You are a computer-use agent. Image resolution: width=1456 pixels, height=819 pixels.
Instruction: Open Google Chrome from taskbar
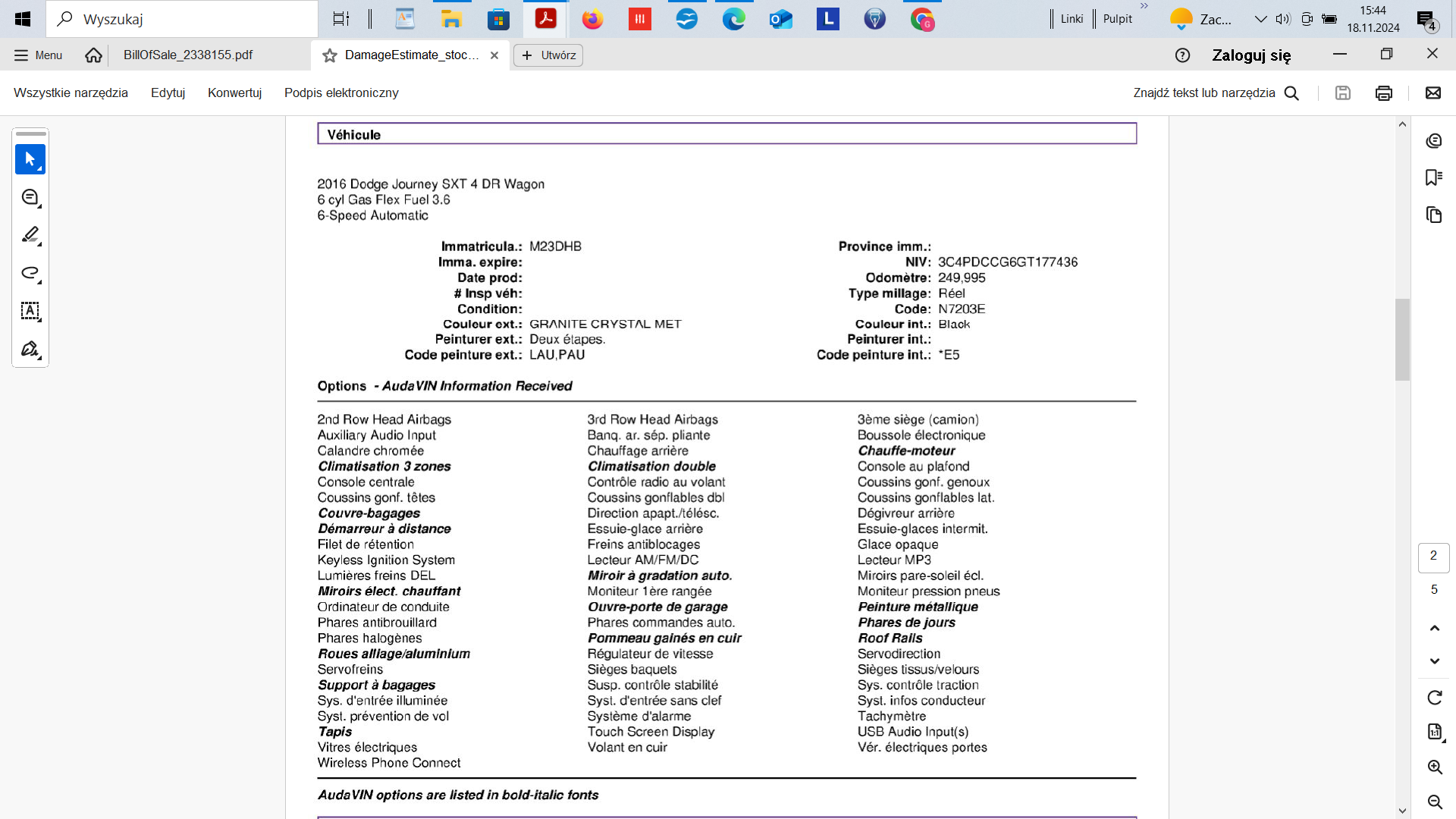coord(922,19)
